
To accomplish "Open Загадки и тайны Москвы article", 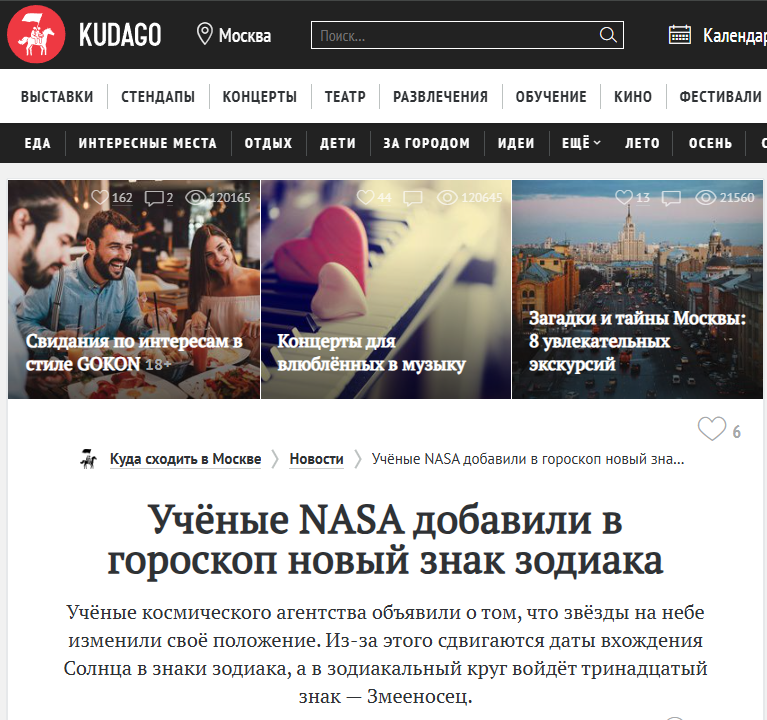I will click(x=637, y=341).
